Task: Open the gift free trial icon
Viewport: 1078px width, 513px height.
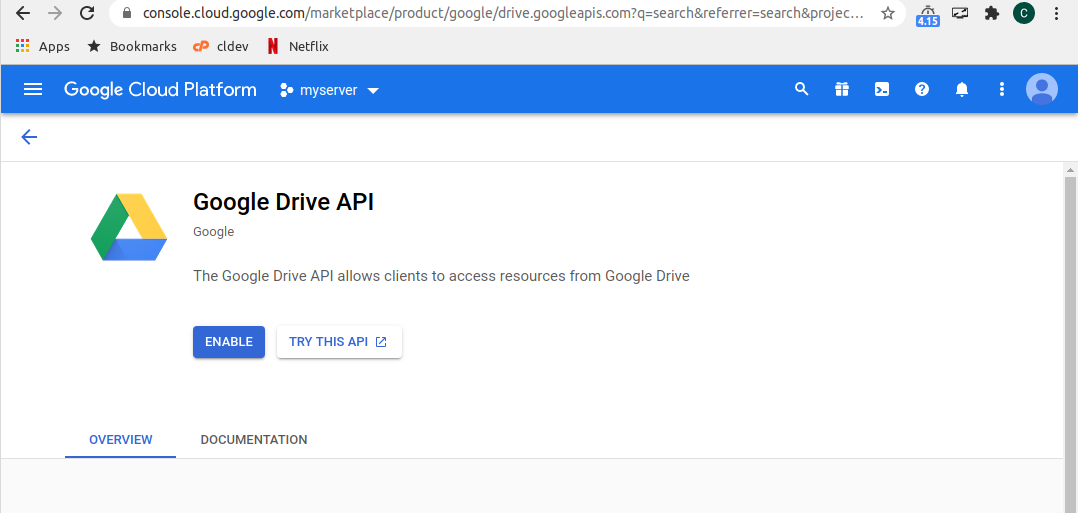Action: [842, 89]
